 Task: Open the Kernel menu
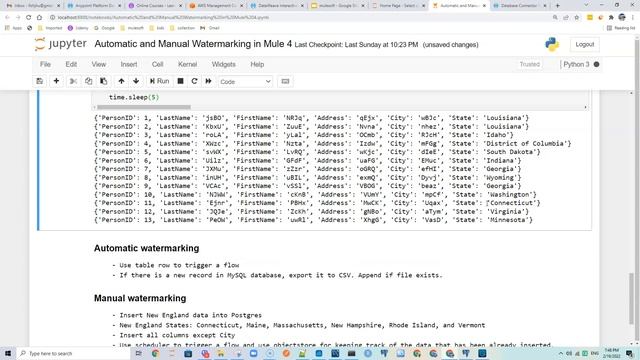(187, 64)
